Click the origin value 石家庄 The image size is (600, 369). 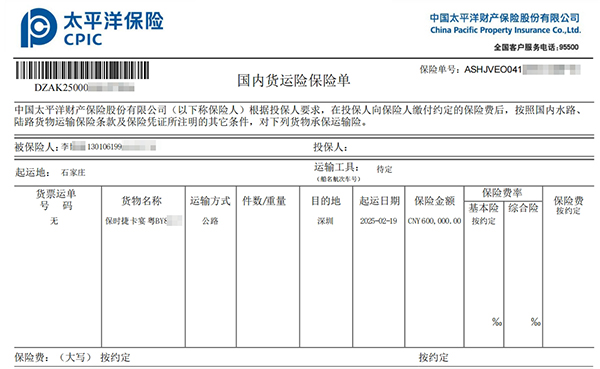tap(73, 173)
